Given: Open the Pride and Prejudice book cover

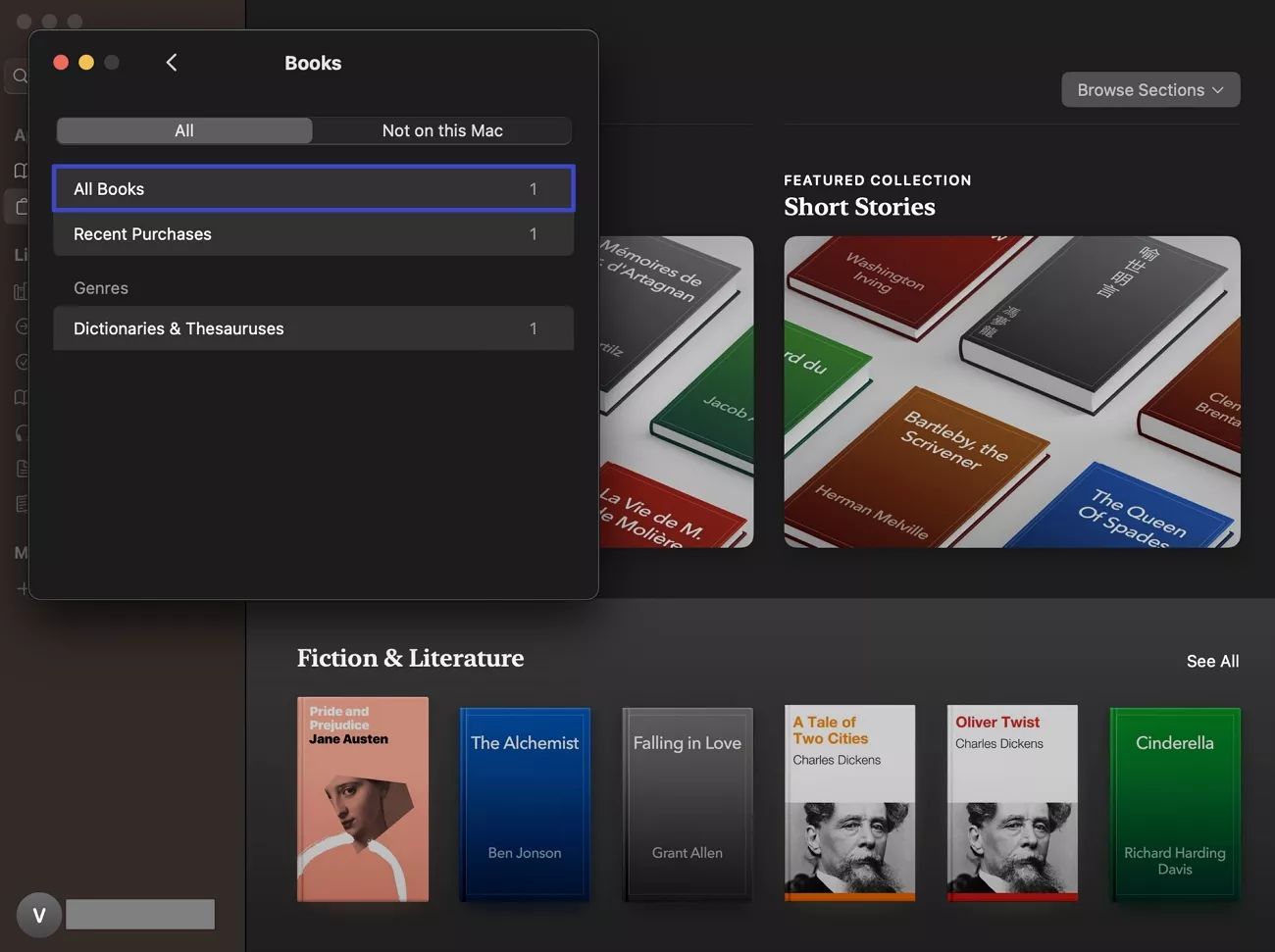Looking at the screenshot, I should [x=362, y=799].
